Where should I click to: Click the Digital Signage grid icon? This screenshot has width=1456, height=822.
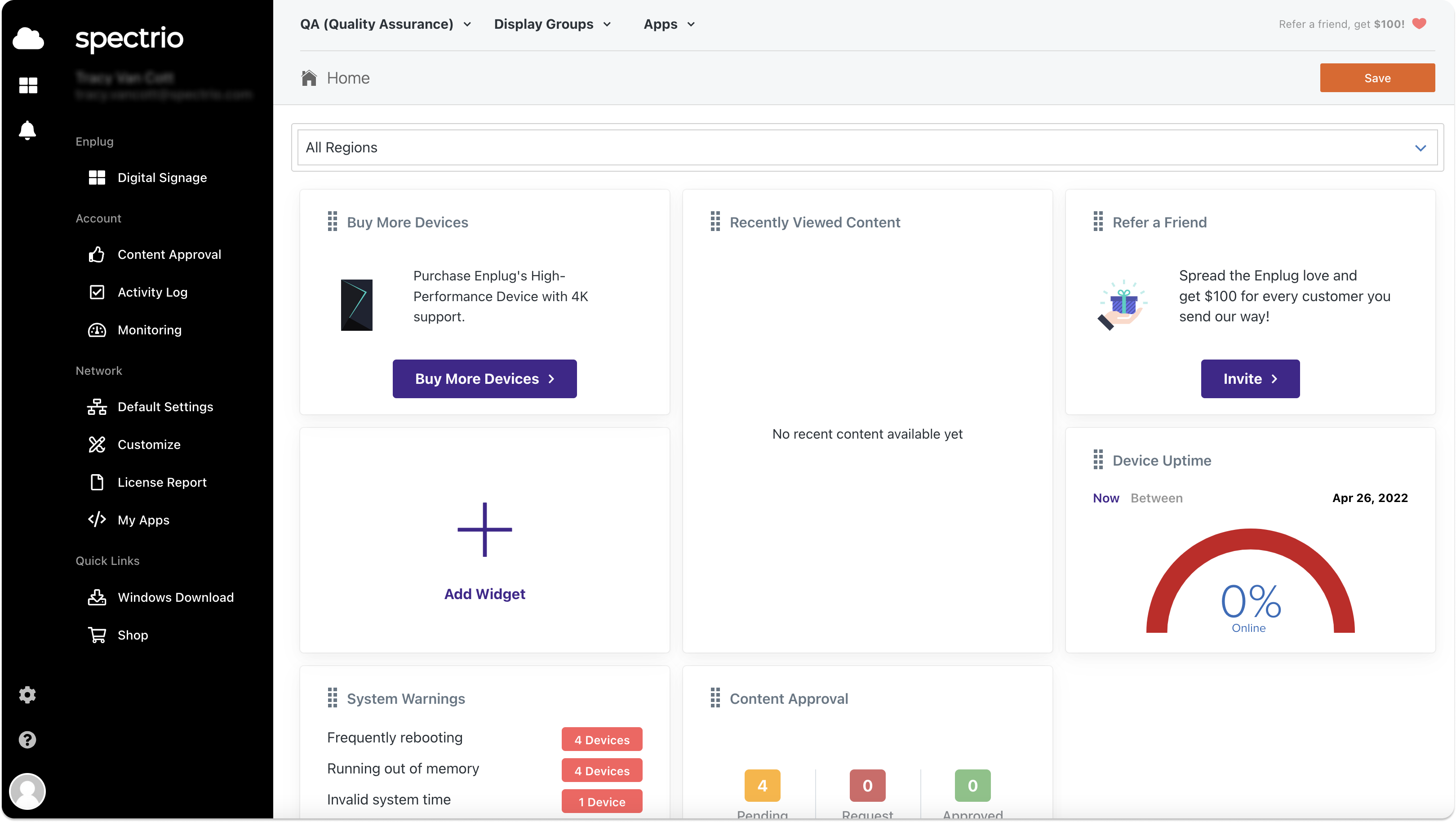tap(97, 178)
